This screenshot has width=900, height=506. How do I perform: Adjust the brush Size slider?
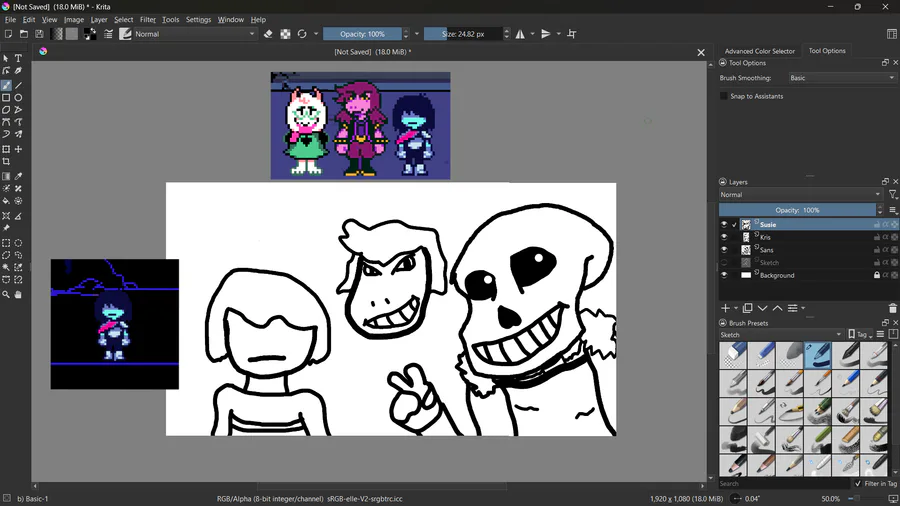tap(463, 34)
